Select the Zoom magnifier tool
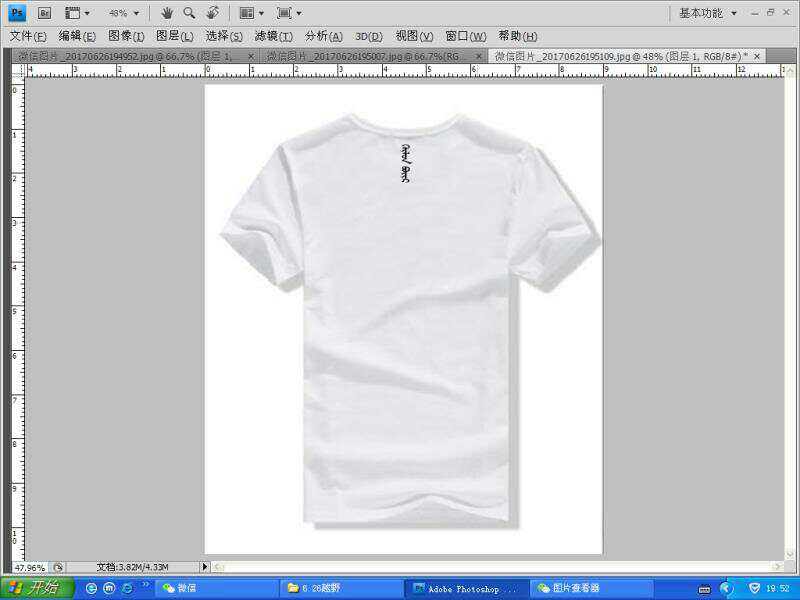This screenshot has height=600, width=800. pyautogui.click(x=189, y=13)
